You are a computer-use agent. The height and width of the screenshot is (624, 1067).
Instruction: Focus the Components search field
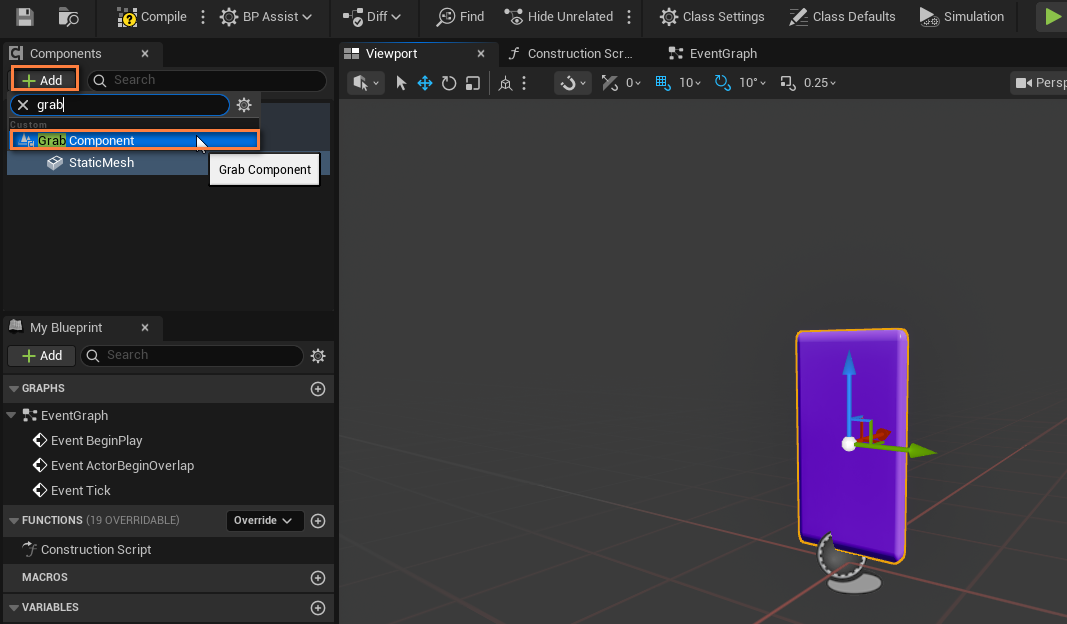(x=207, y=80)
